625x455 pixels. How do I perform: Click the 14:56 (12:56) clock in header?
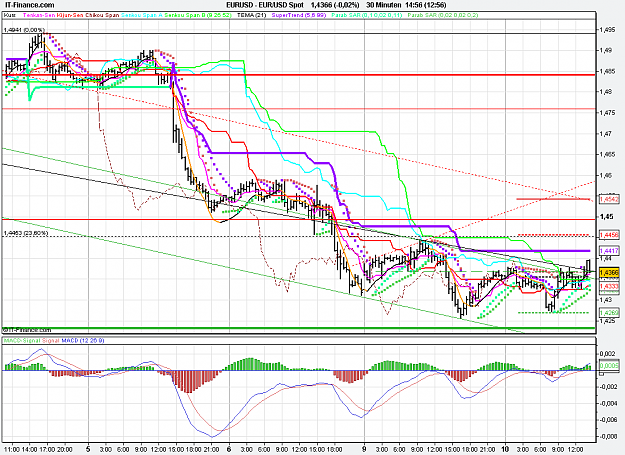click(x=426, y=5)
